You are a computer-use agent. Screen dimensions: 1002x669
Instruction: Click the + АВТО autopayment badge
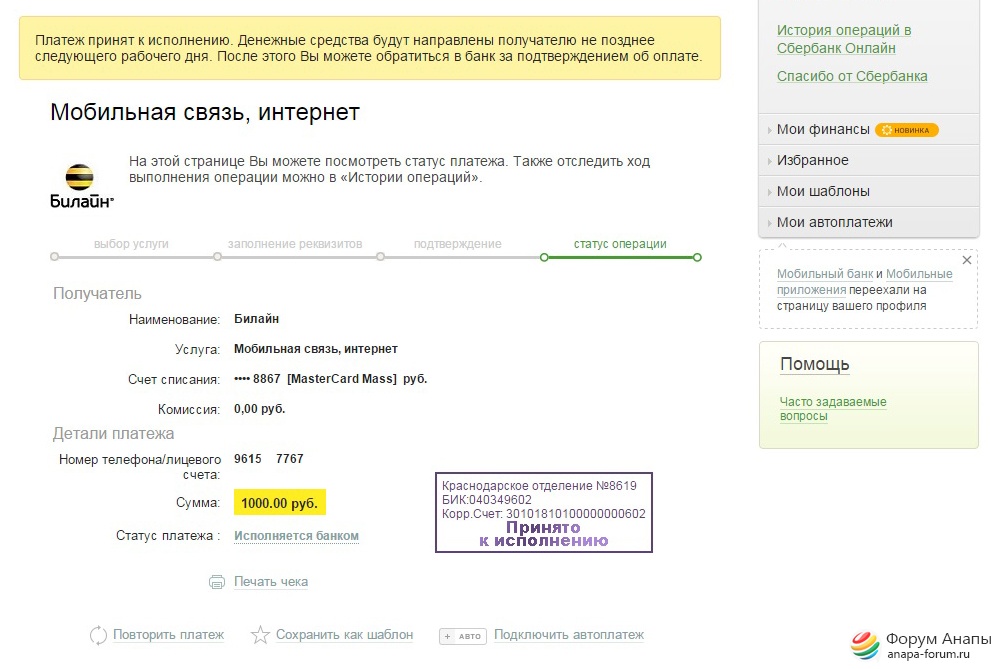(x=463, y=636)
